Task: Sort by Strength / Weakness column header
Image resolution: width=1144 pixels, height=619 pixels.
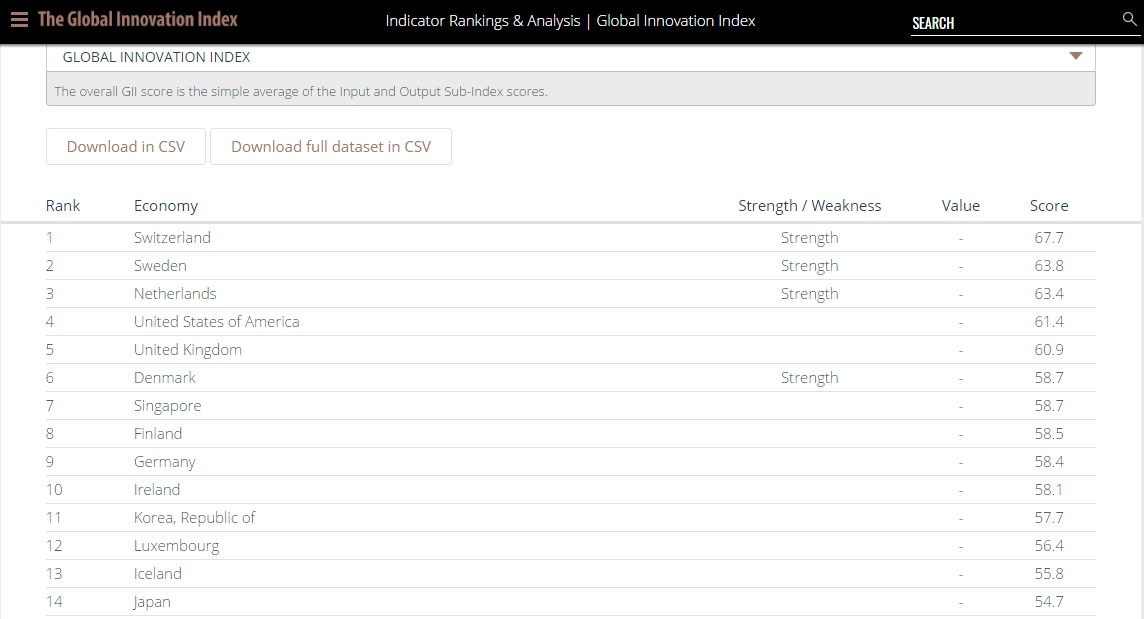Action: coord(809,206)
